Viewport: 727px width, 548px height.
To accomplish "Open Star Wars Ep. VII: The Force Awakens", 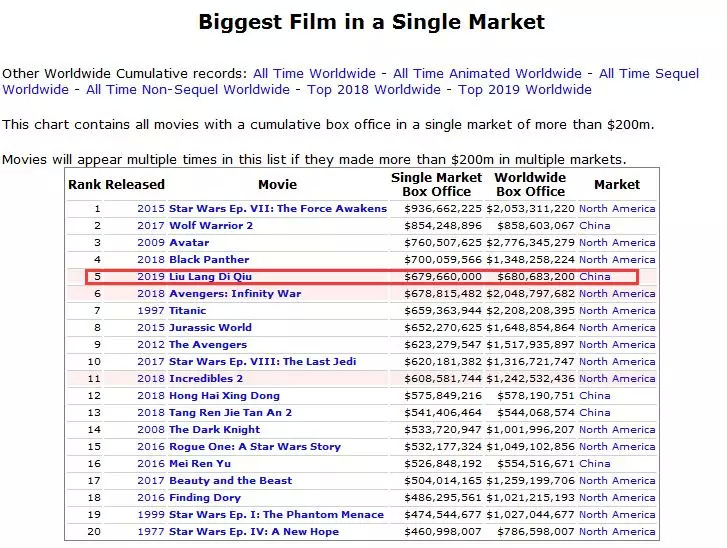I will click(277, 209).
